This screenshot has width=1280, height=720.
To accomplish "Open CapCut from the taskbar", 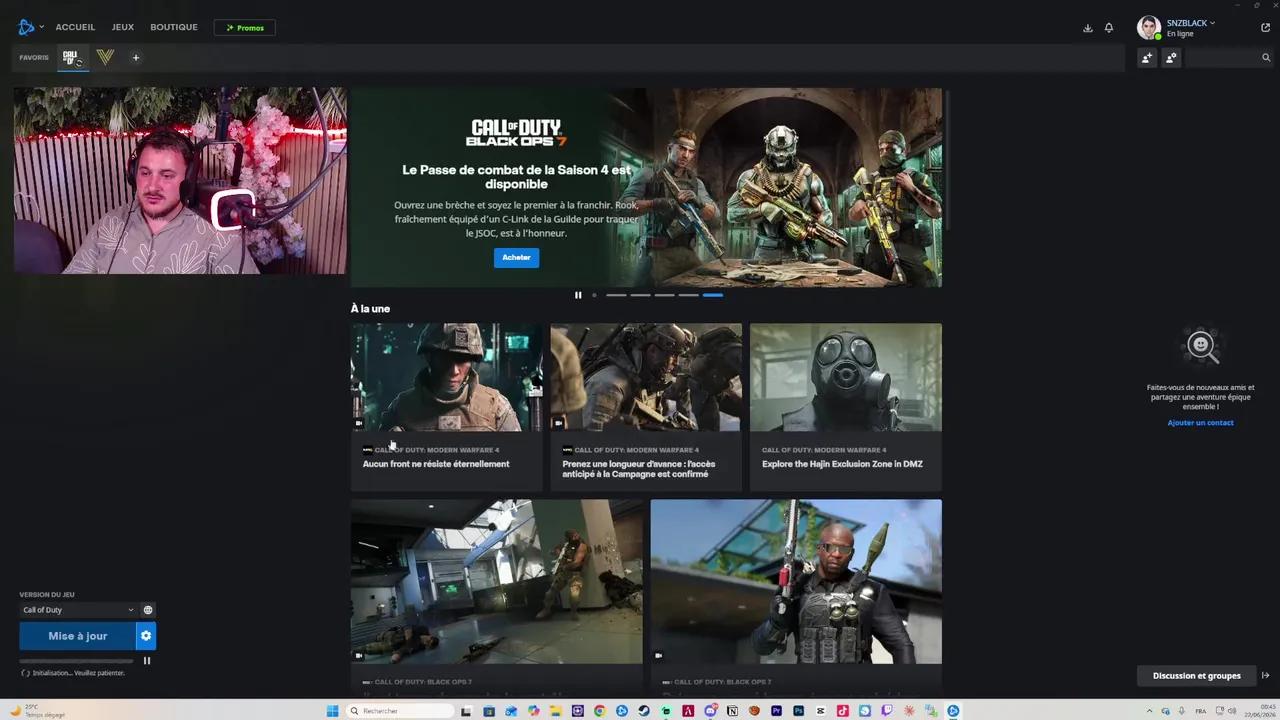I will [x=820, y=711].
